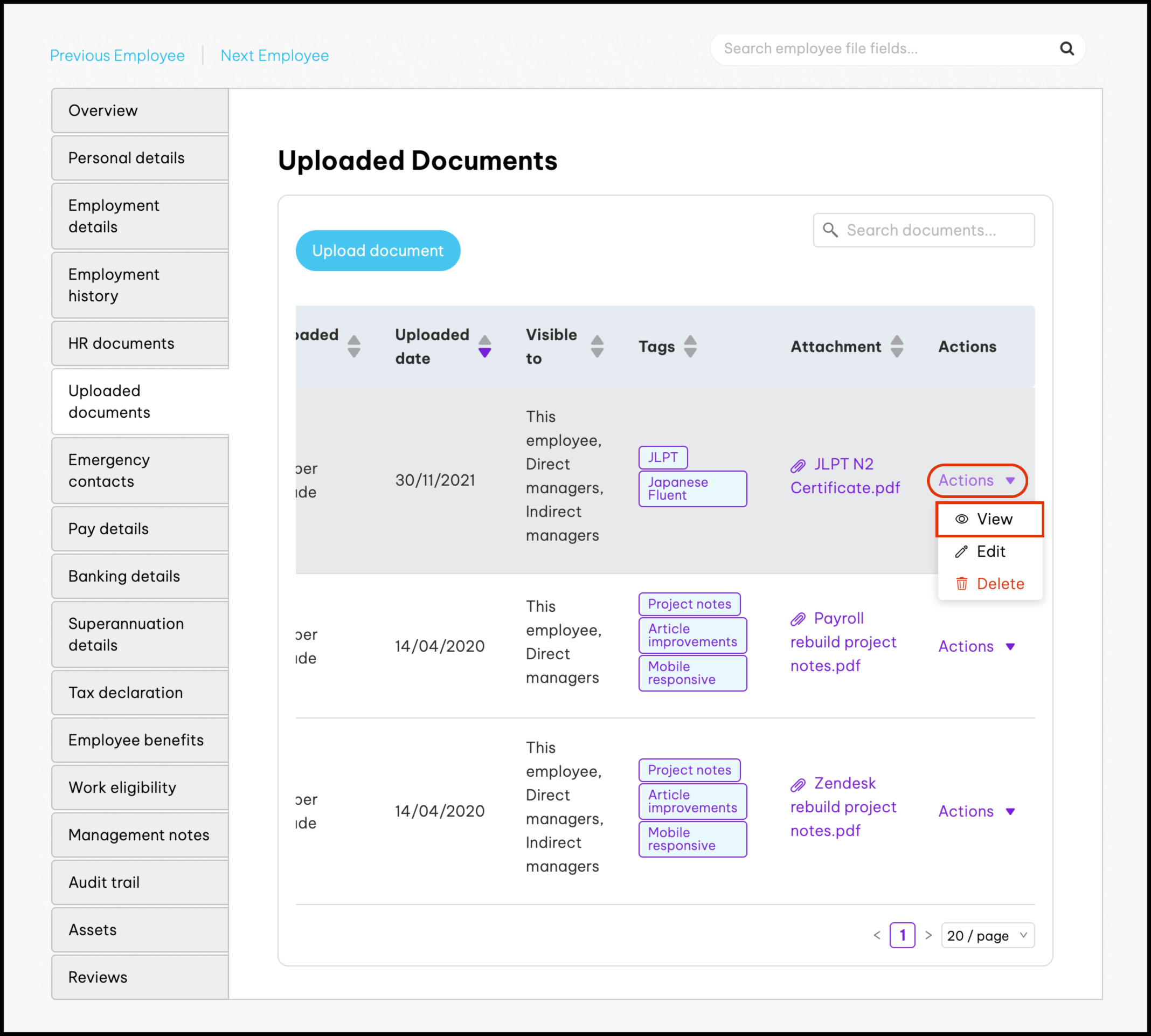Screen dimensions: 1151x1036
Task: Click the magnifier icon in employee search
Action: [x=1066, y=49]
